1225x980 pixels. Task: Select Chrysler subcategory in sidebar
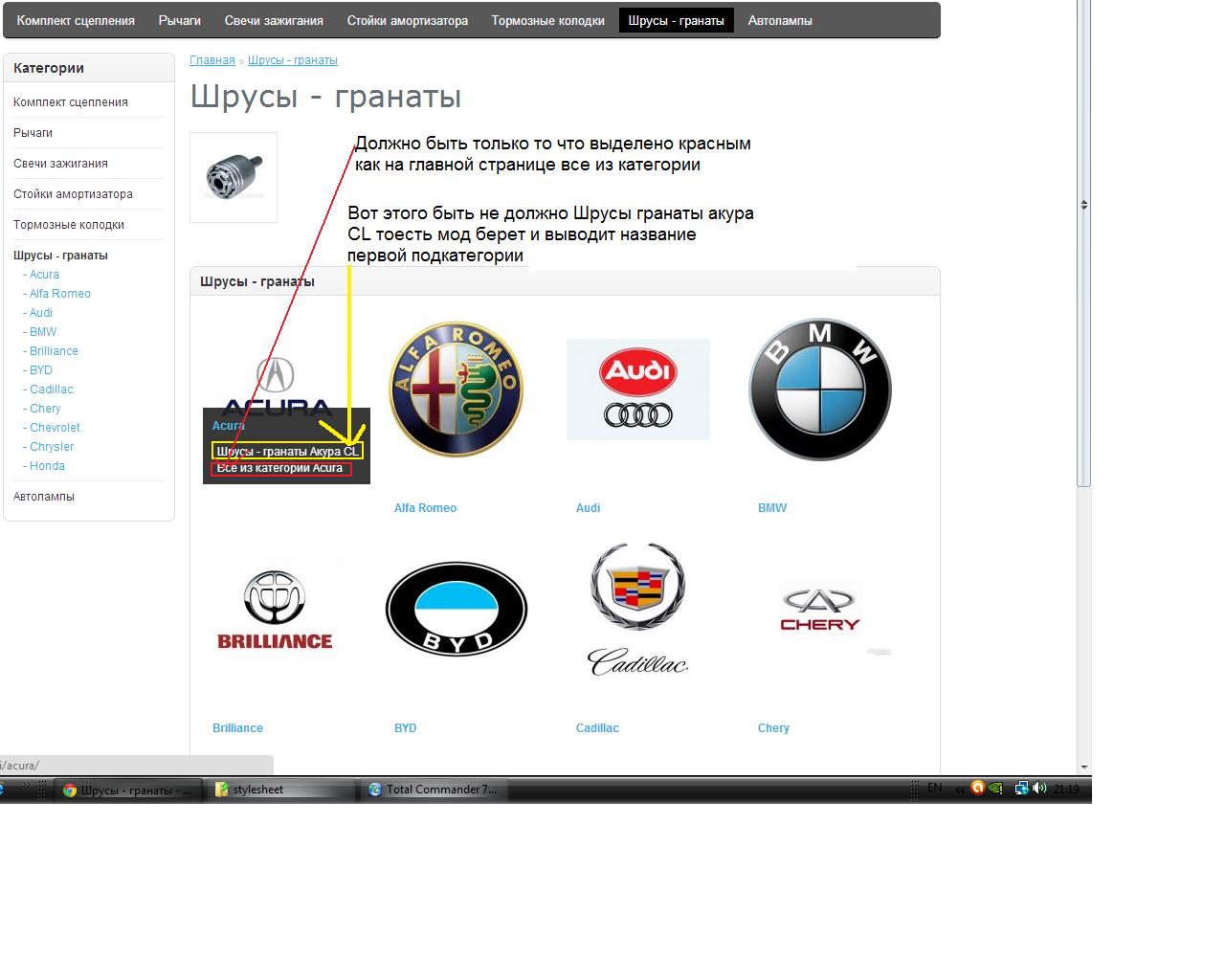(x=51, y=447)
